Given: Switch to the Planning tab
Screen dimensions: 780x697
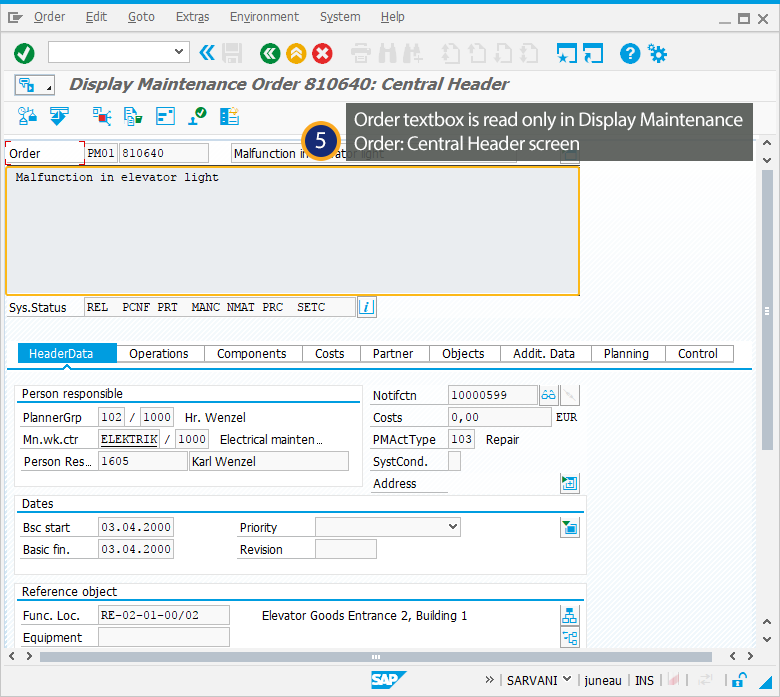Looking at the screenshot, I should tap(626, 354).
